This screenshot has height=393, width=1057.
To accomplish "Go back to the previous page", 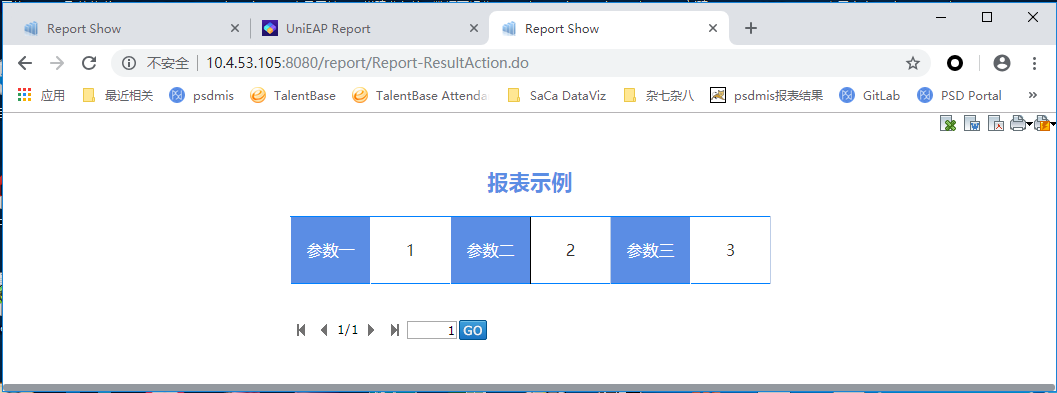I will tap(25, 63).
